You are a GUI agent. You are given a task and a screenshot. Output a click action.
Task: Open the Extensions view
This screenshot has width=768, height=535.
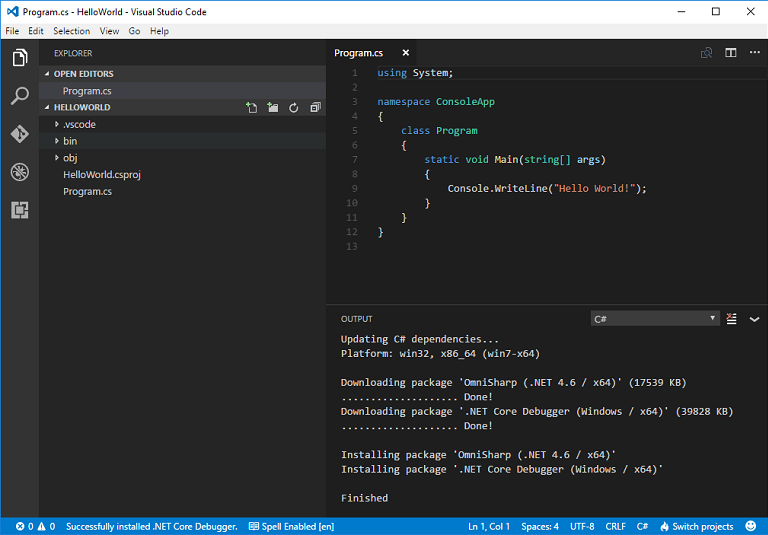pos(20,210)
